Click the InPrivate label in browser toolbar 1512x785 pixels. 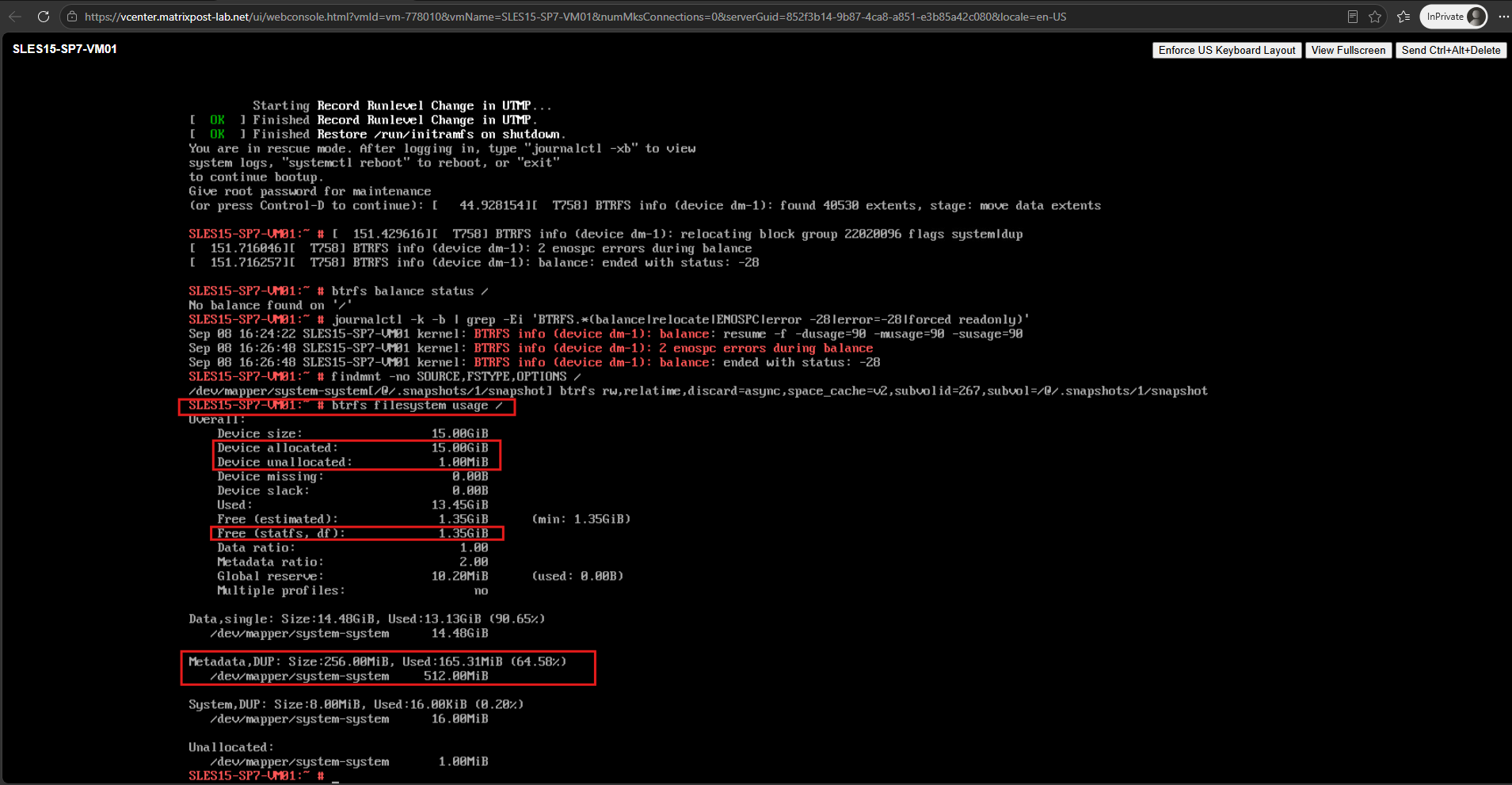[1445, 17]
